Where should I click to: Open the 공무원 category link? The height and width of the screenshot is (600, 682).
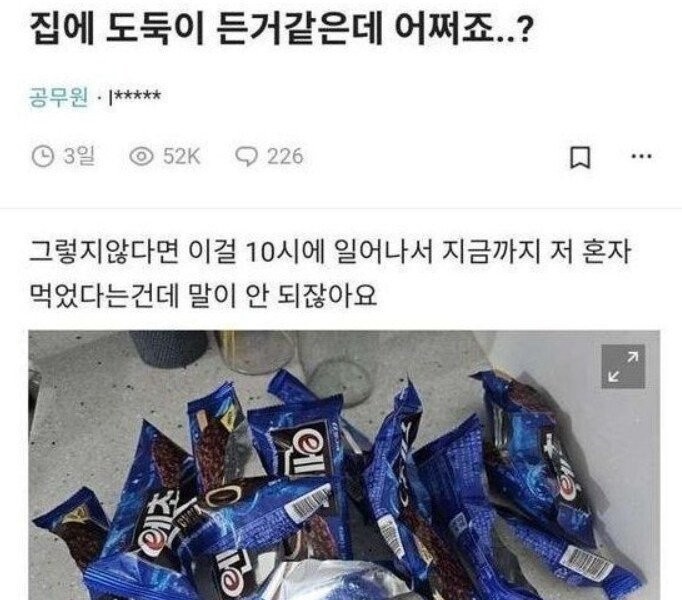tap(59, 97)
